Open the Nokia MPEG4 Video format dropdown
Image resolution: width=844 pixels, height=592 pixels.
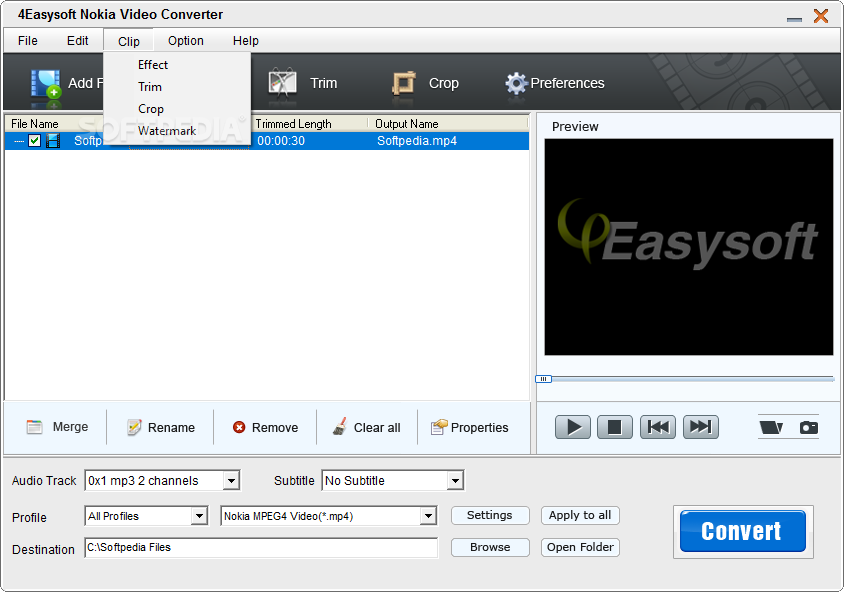(428, 516)
